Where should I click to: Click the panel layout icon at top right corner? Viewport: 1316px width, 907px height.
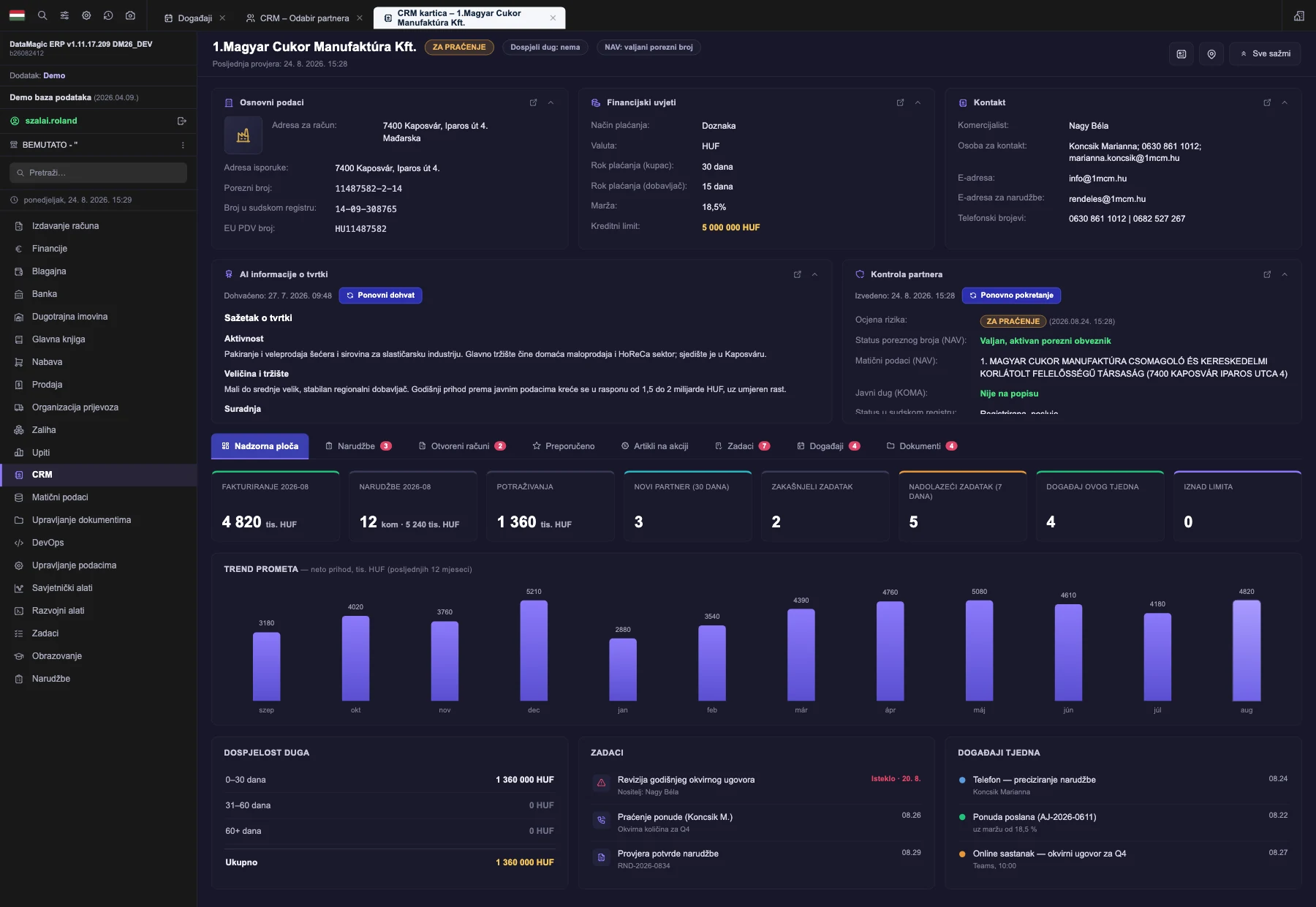click(1299, 15)
